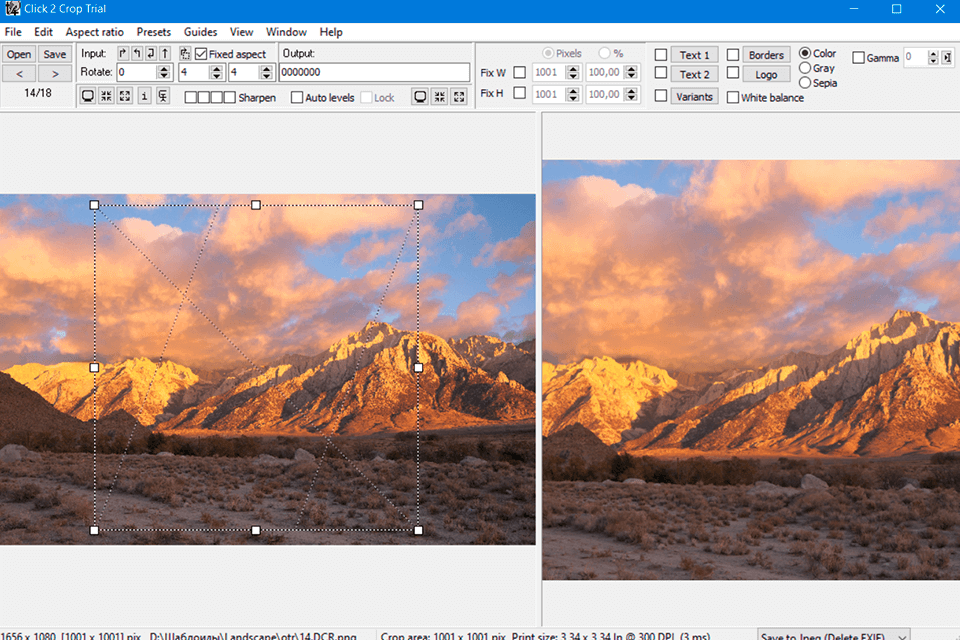The width and height of the screenshot is (960, 640).
Task: Open the Presets menu
Action: (154, 32)
